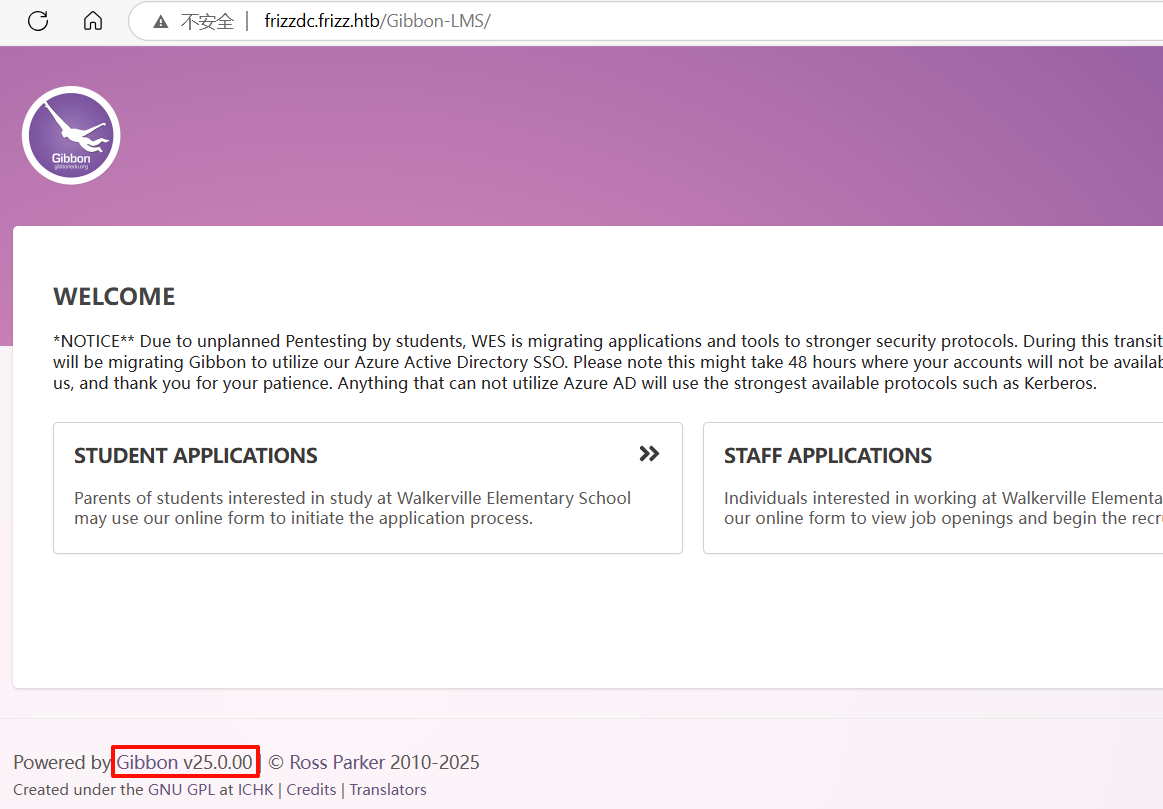Click the WELCOME heading text
The width and height of the screenshot is (1163, 809).
[114, 297]
